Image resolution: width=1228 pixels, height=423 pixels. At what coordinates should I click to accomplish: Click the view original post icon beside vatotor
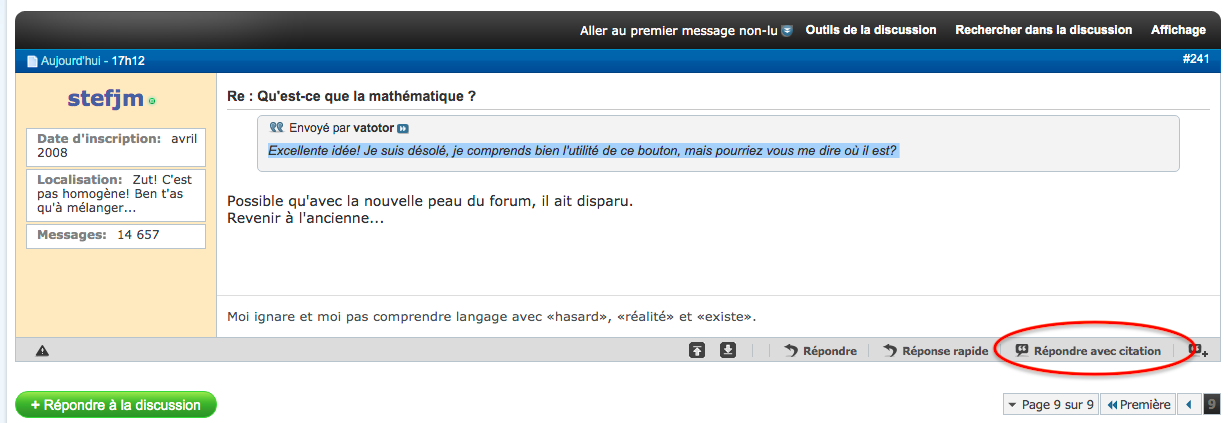403,129
